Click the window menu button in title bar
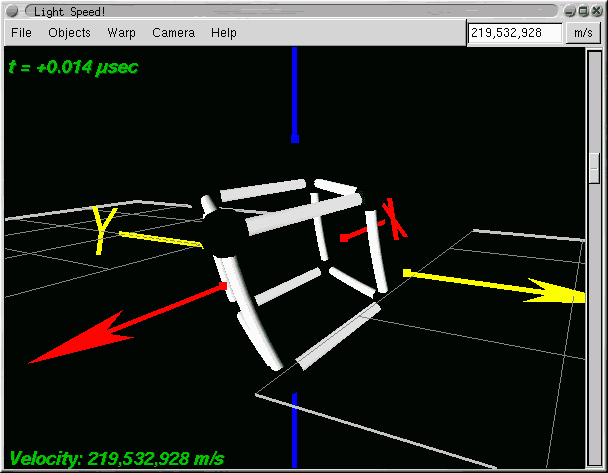Viewport: 608px width, 473px height. [x=12, y=11]
